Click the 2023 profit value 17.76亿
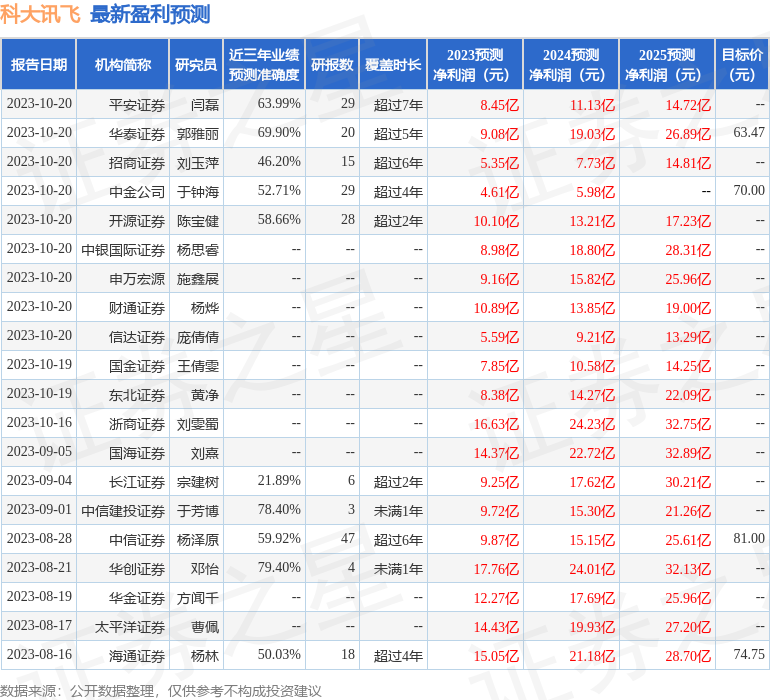 click(496, 568)
